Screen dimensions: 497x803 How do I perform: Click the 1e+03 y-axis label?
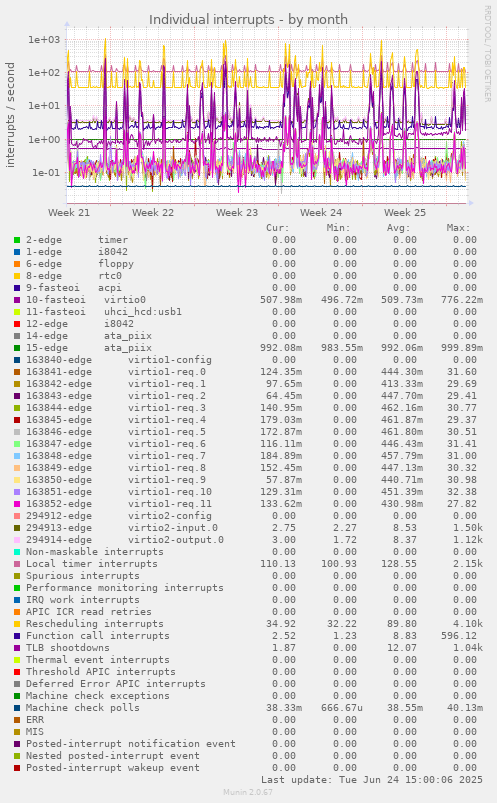click(x=44, y=39)
